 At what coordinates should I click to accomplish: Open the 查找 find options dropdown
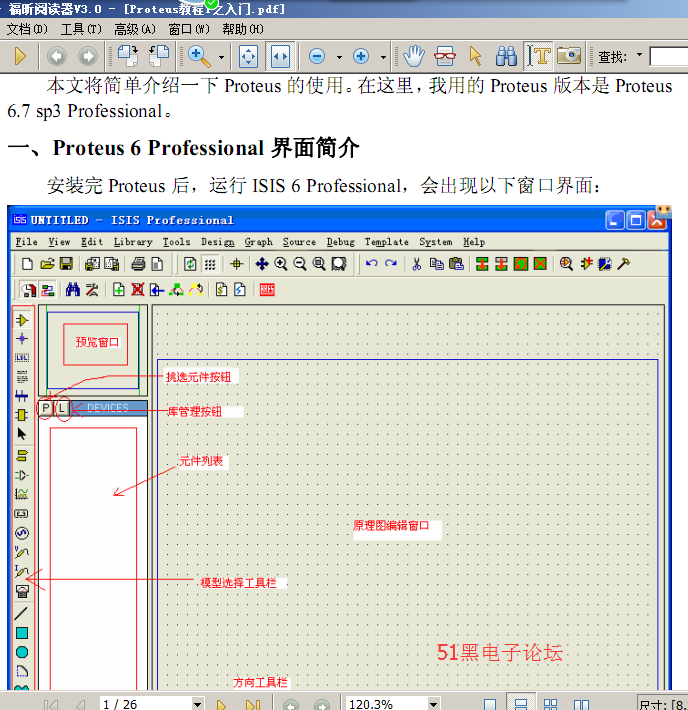pyautogui.click(x=640, y=55)
